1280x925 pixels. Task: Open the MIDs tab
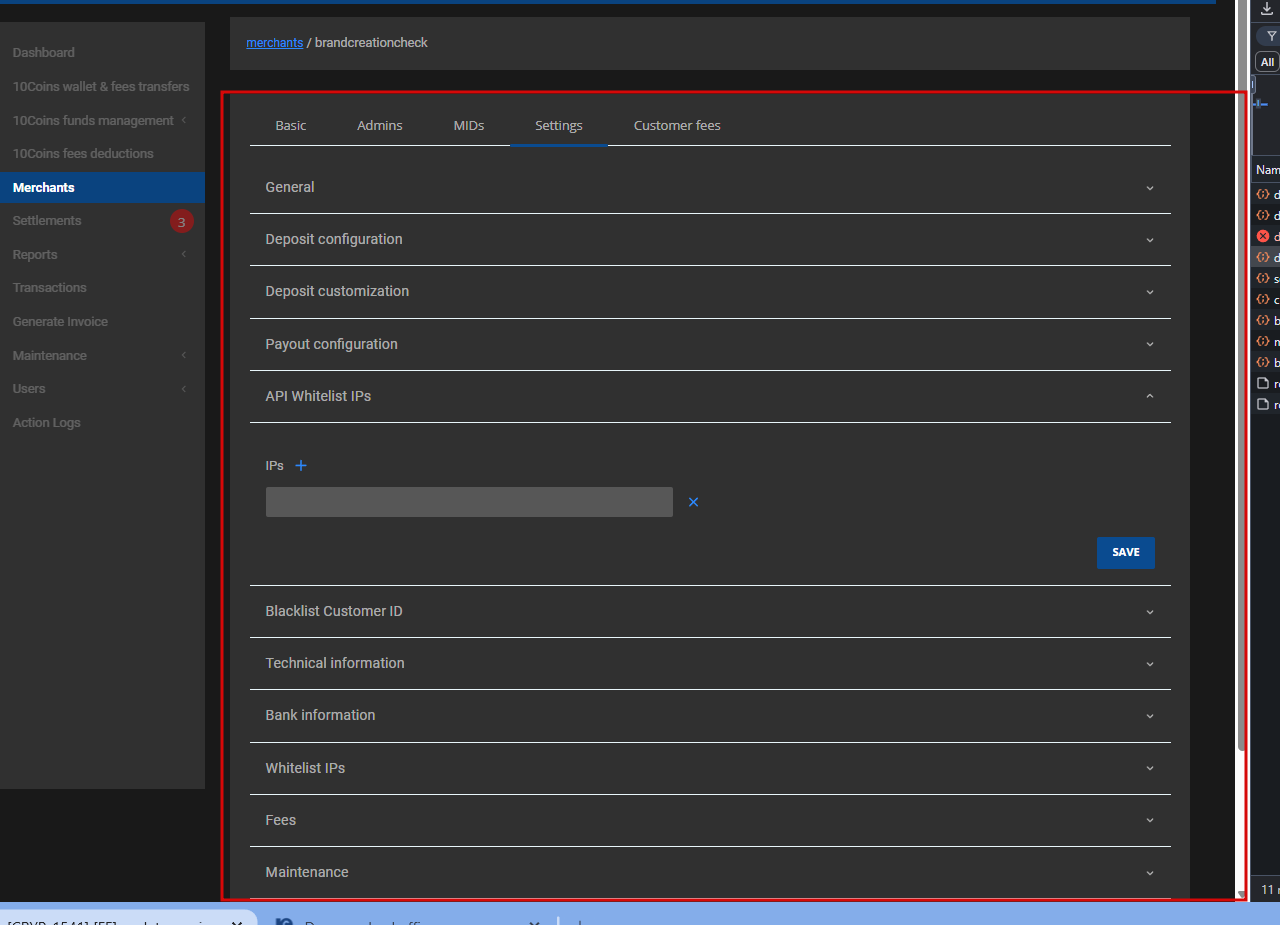(469, 126)
